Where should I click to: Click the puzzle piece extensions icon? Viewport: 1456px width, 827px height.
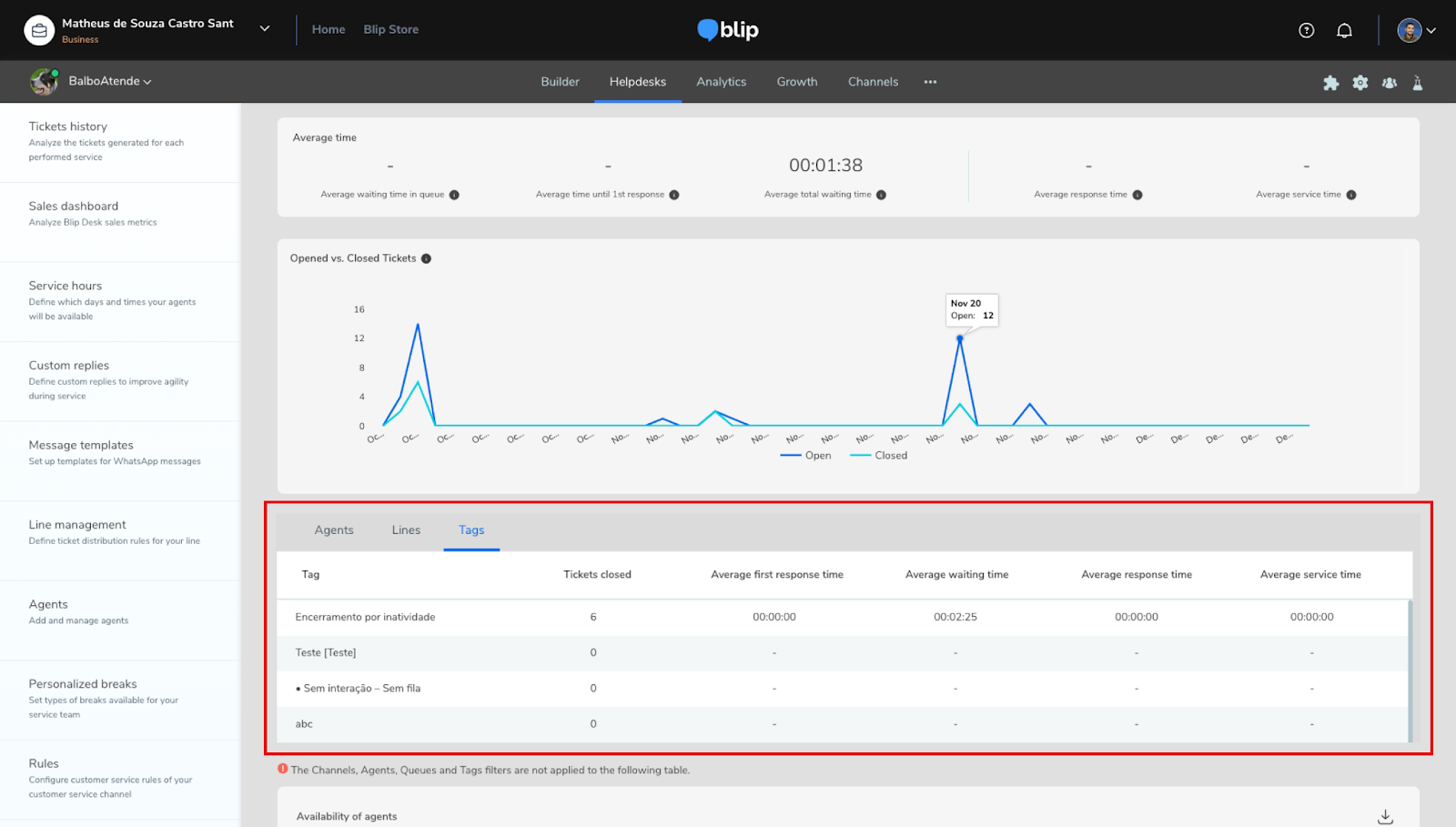[1330, 83]
